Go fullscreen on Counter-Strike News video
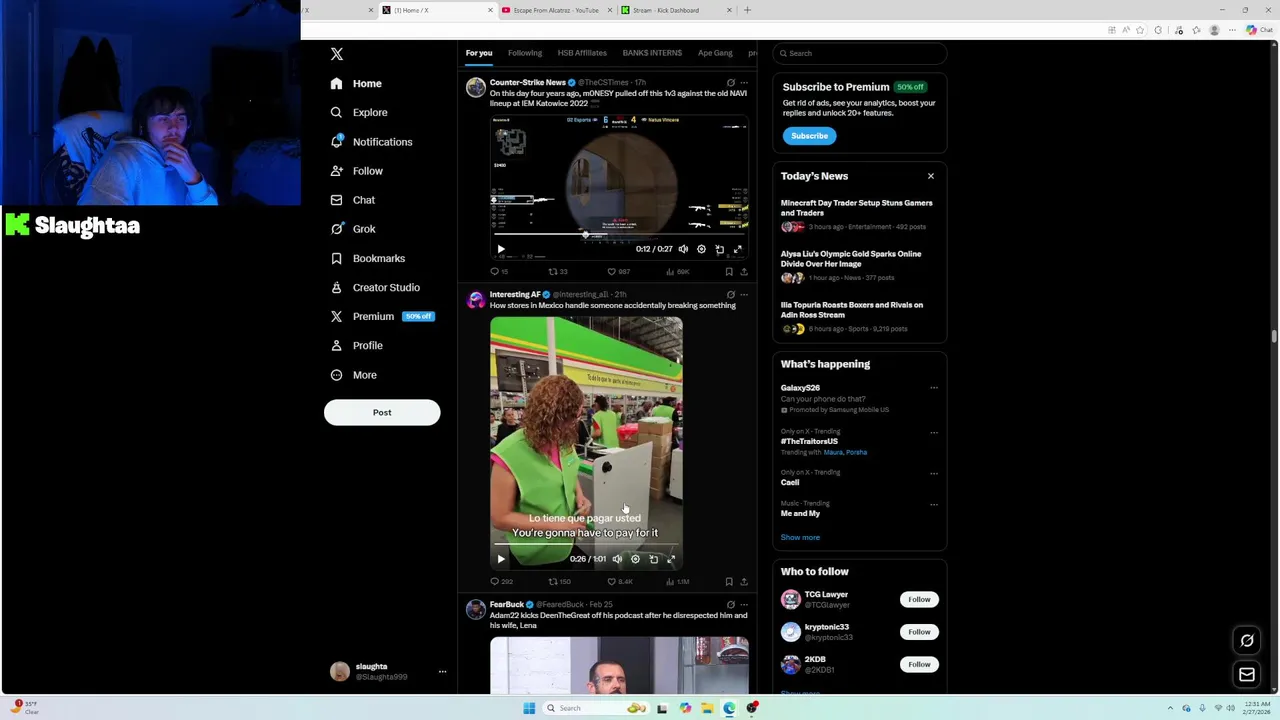The width and height of the screenshot is (1280, 720). point(737,249)
